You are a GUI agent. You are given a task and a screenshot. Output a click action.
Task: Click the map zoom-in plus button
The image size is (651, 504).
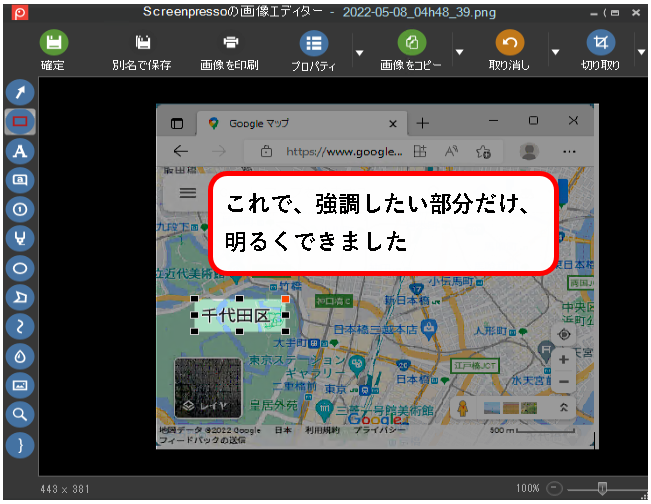[563, 360]
